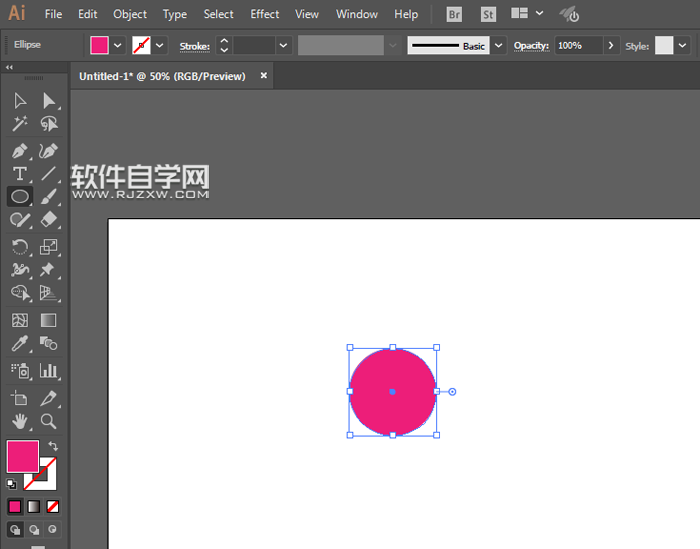Image resolution: width=700 pixels, height=549 pixels.
Task: Open the Object menu
Action: pos(130,14)
